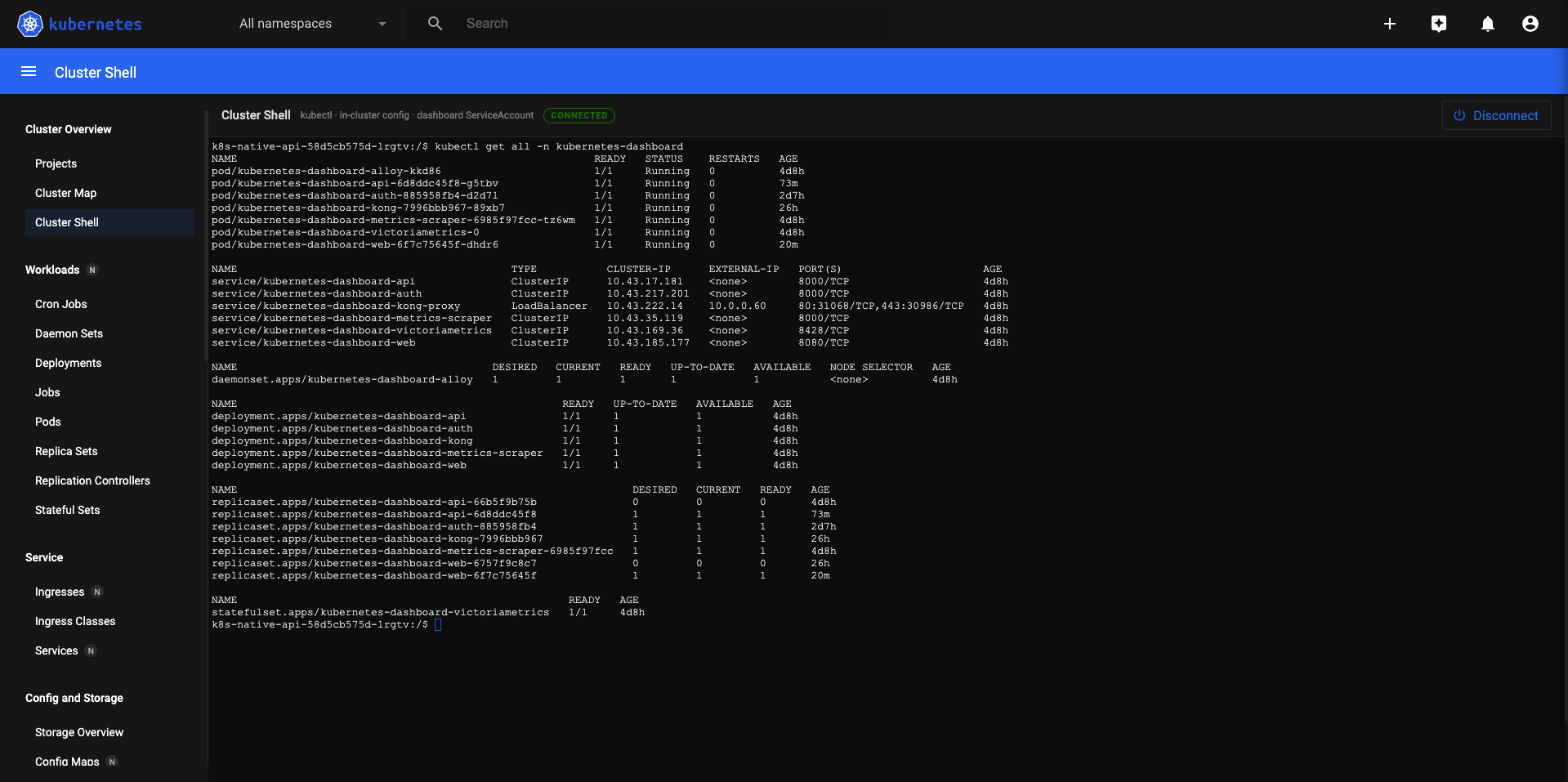Click replicaset.apps/kubernetes-dashboard-web-6757f9c8c7 line
This screenshot has width=1568, height=782.
[520, 564]
